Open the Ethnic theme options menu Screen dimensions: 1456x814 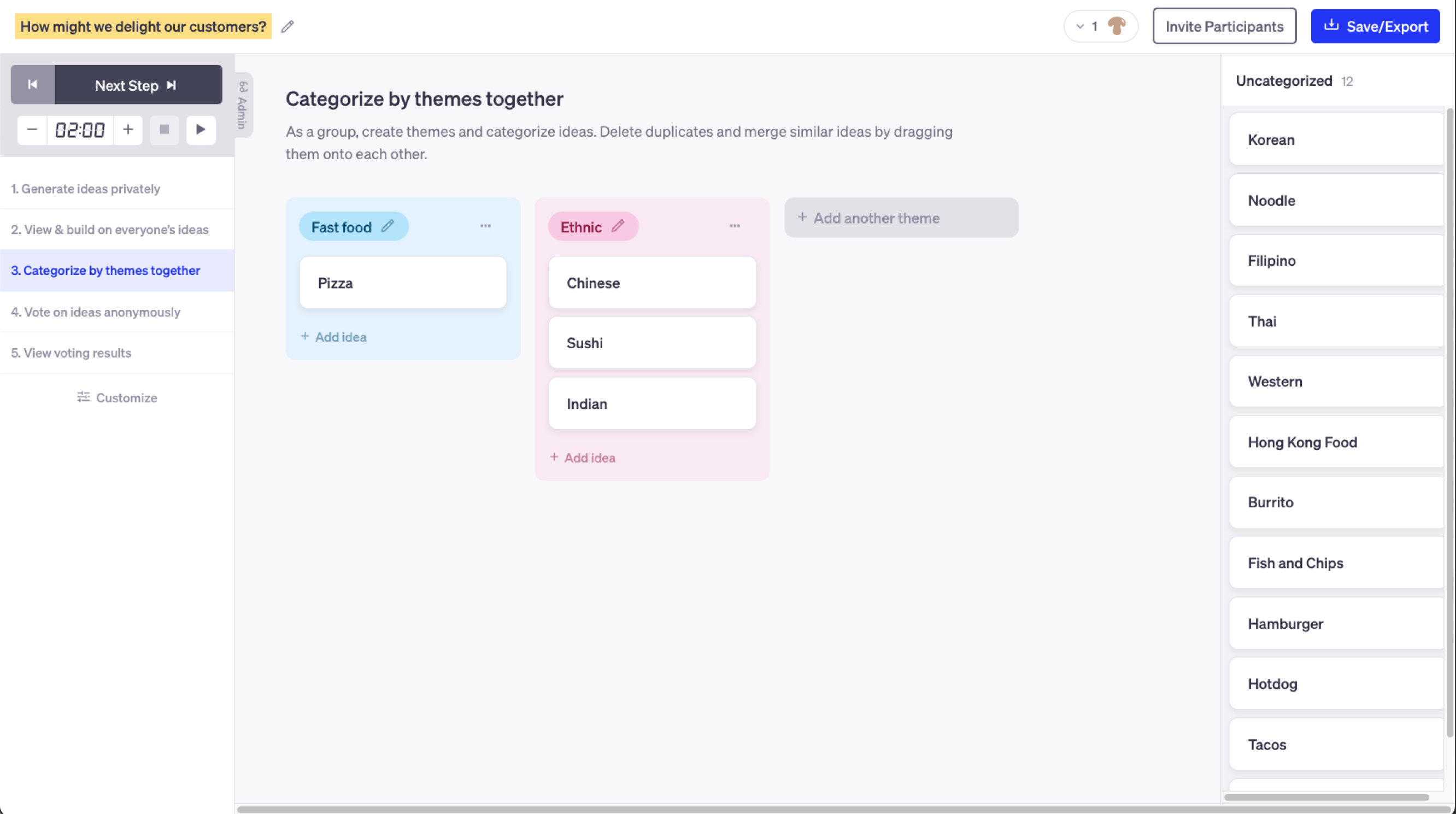(x=734, y=226)
